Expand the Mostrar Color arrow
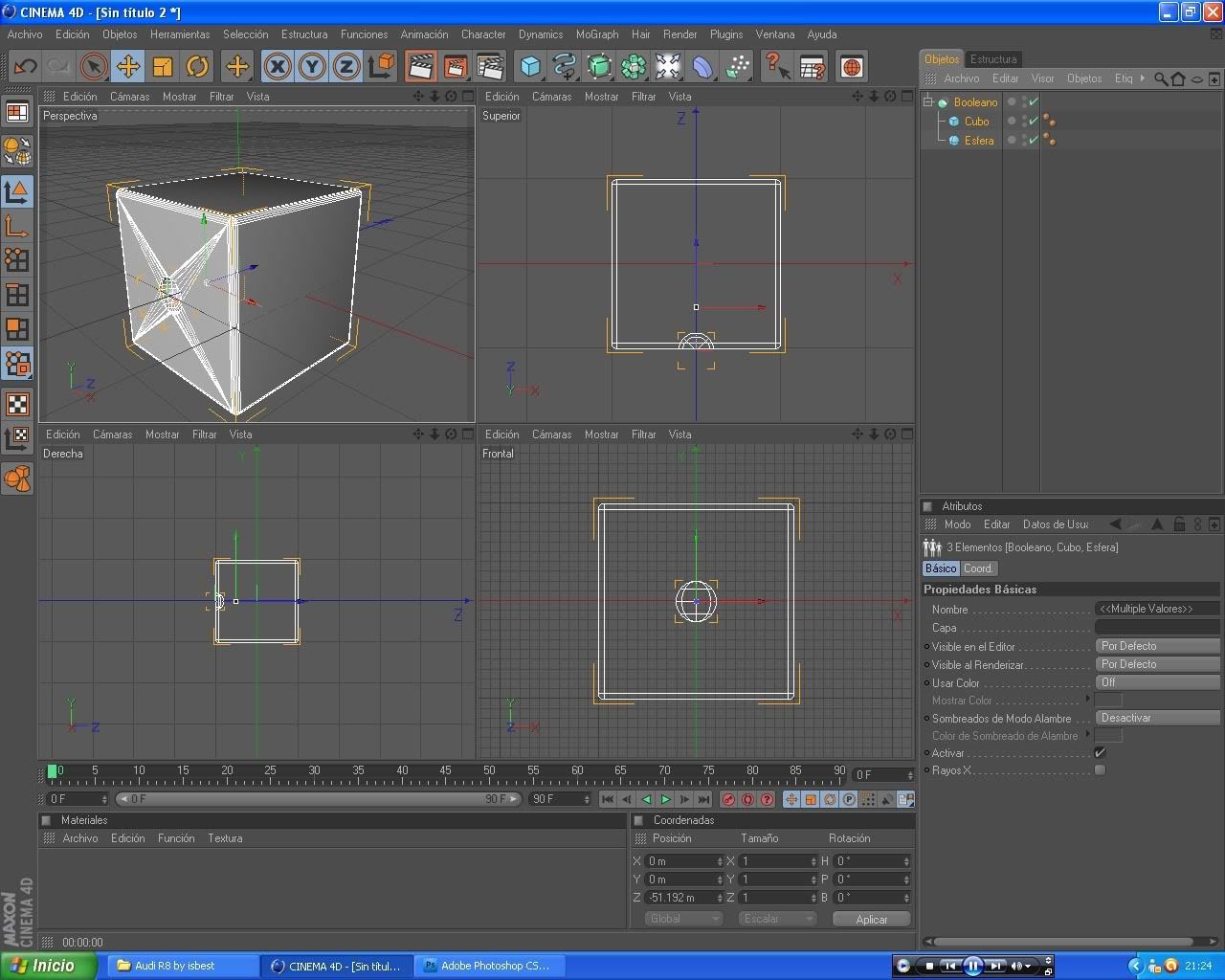1225x980 pixels. 1088,700
